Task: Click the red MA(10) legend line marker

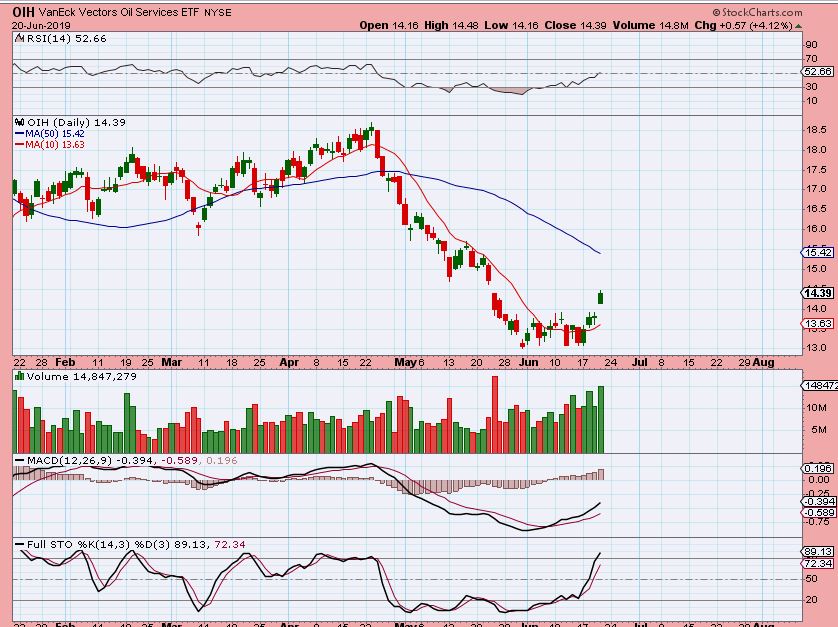Action: coord(19,144)
